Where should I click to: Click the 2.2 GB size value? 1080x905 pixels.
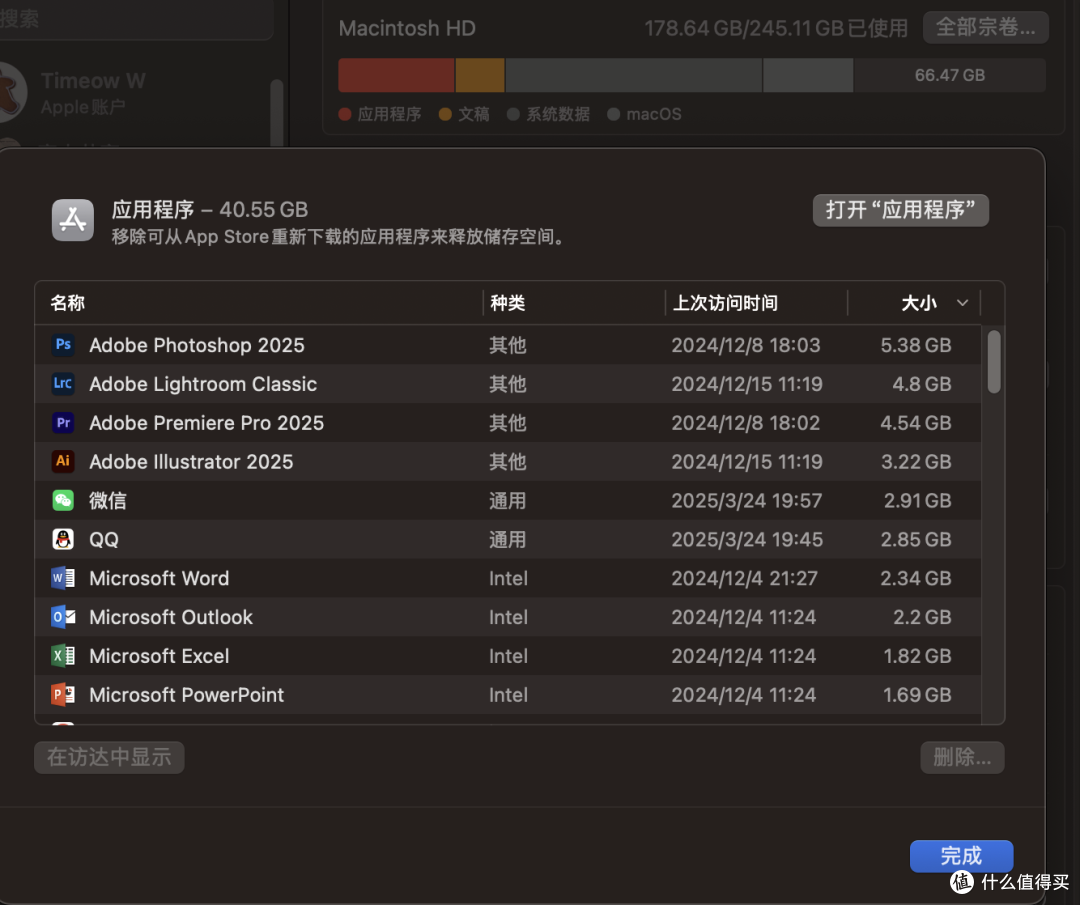pos(922,617)
